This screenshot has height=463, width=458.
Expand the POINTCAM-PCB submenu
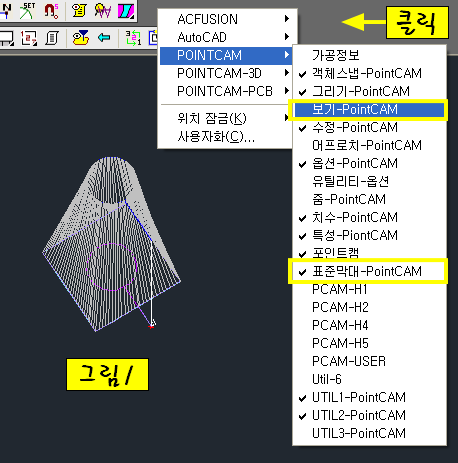[x=226, y=91]
